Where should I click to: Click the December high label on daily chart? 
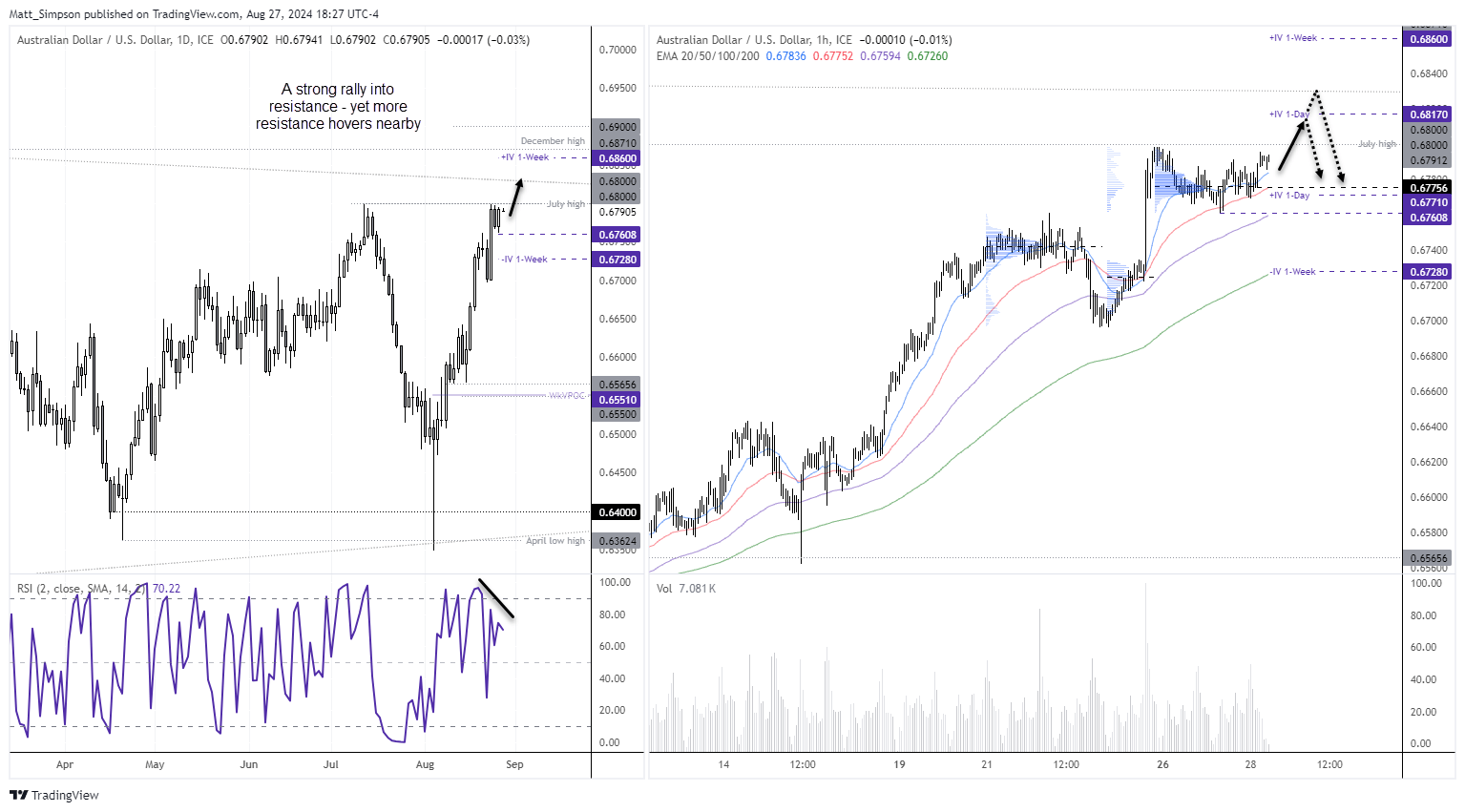(553, 141)
